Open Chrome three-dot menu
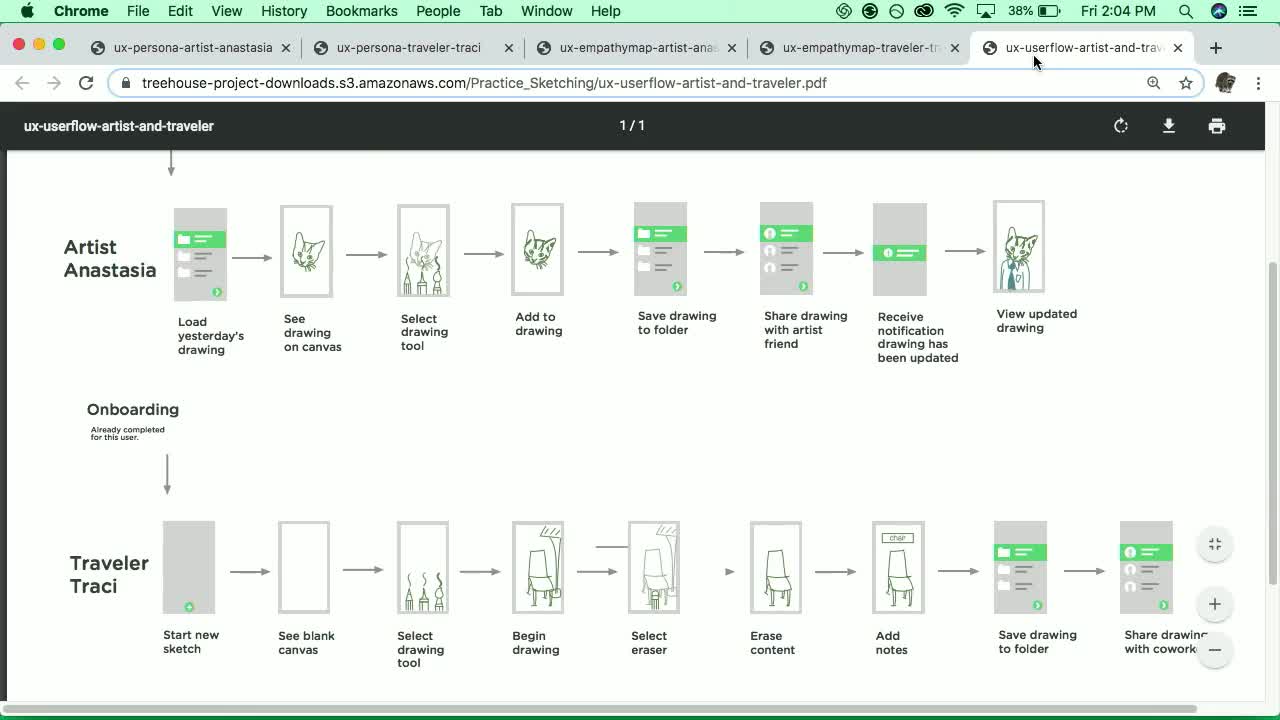Image resolution: width=1280 pixels, height=720 pixels. click(1258, 83)
